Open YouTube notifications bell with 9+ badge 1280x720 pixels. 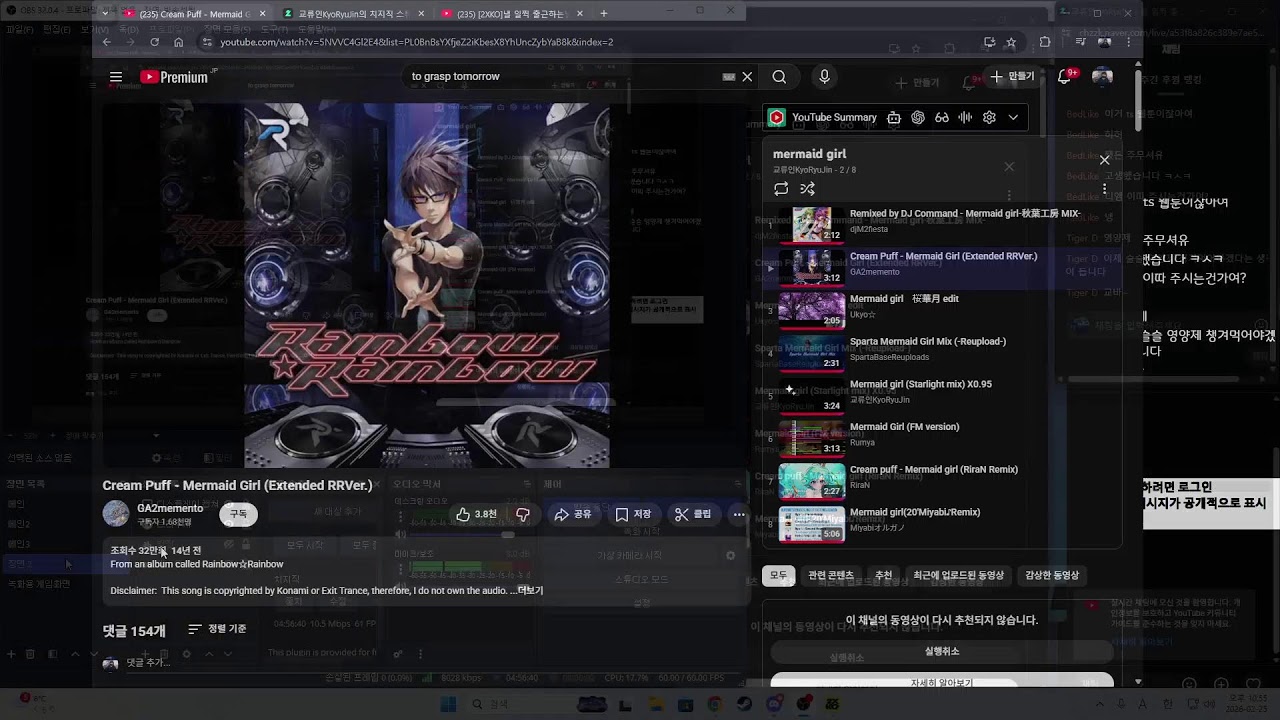1066,77
